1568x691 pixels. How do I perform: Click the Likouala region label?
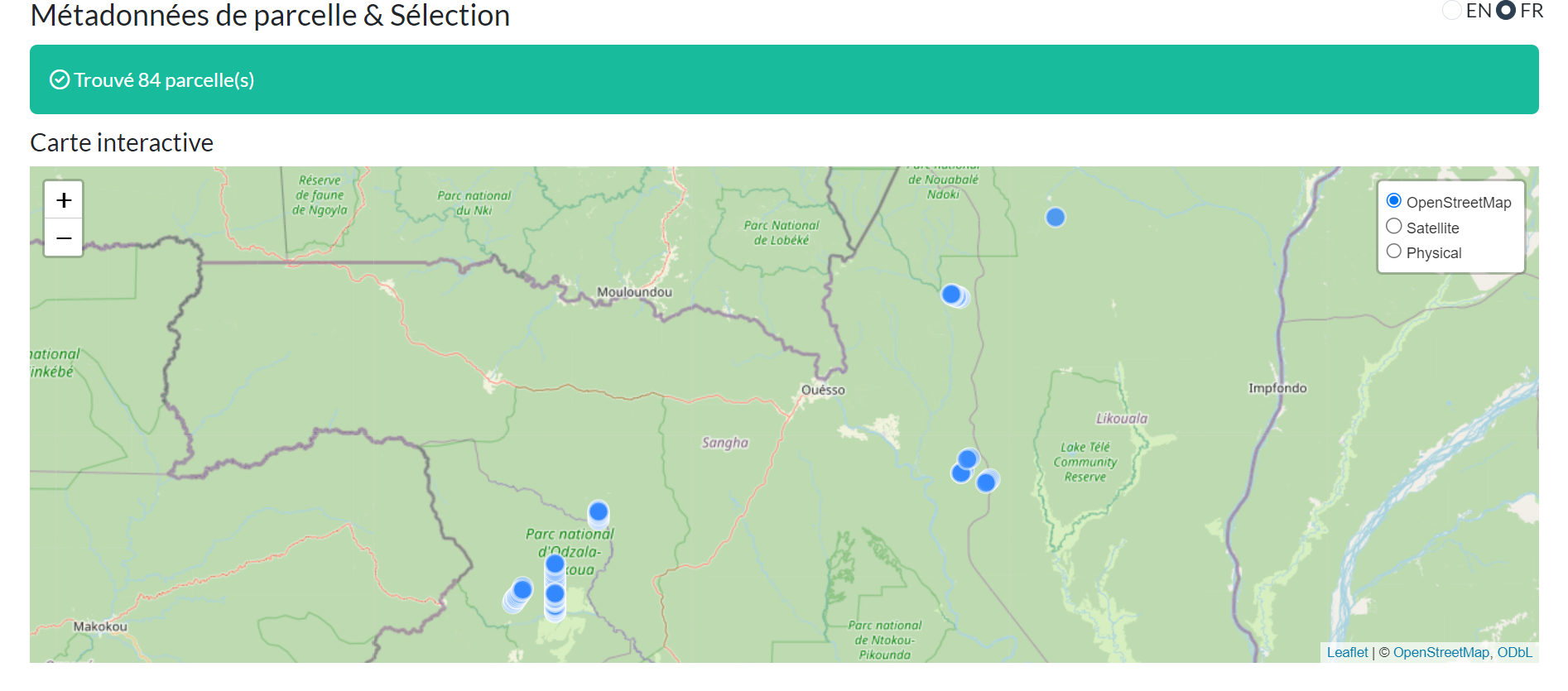coord(1122,419)
